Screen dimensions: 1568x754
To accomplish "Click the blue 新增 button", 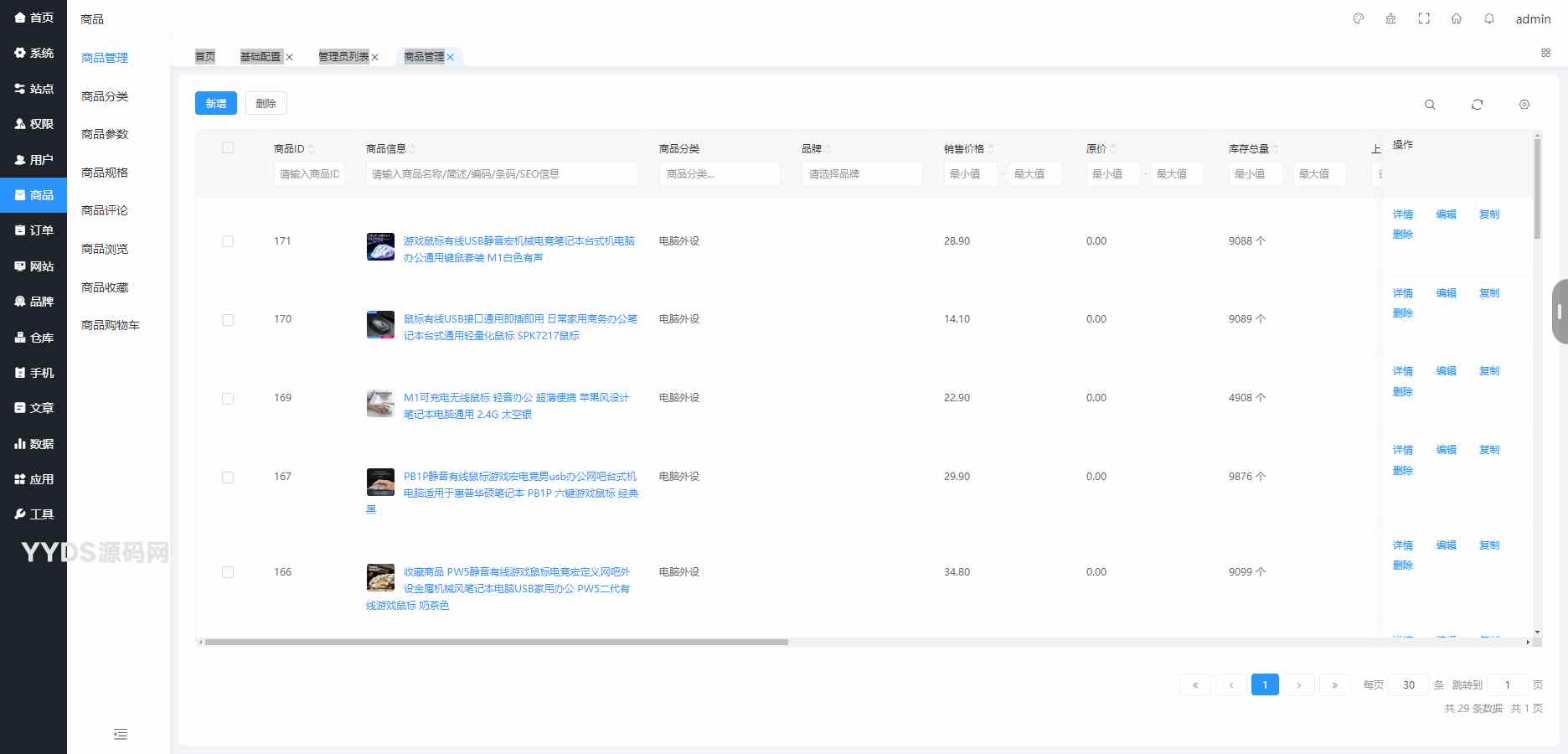I will point(216,103).
